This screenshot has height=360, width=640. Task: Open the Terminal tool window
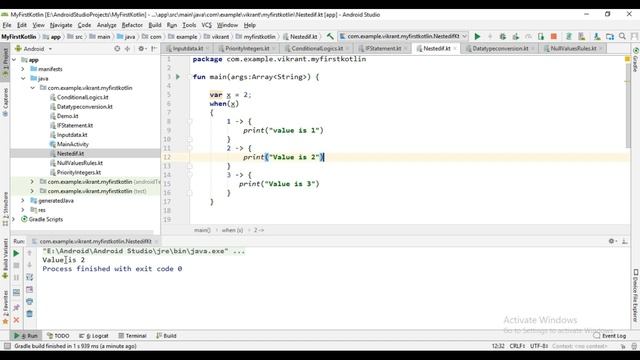(132, 336)
